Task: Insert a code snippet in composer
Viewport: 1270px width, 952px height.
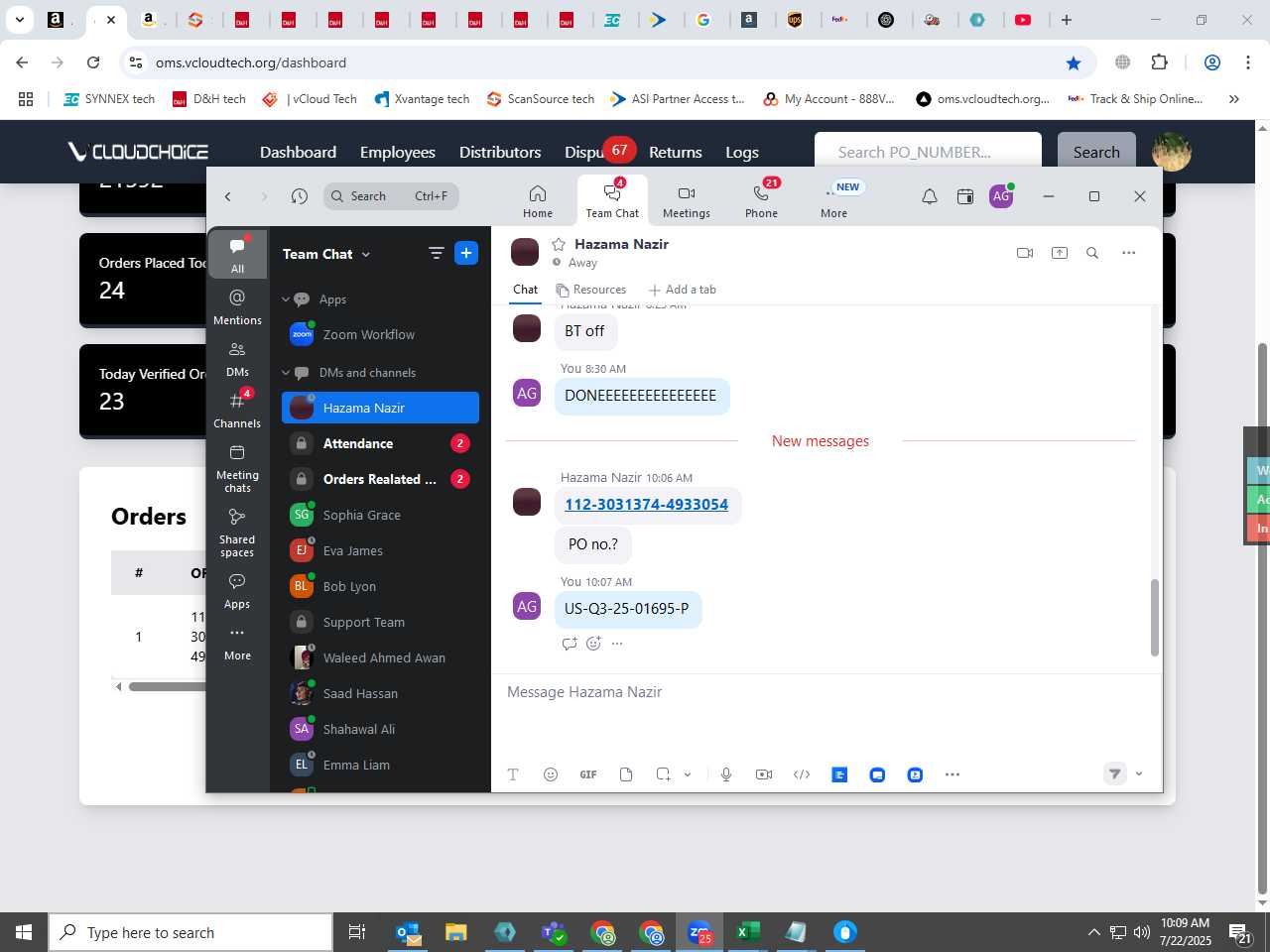Action: [802, 774]
